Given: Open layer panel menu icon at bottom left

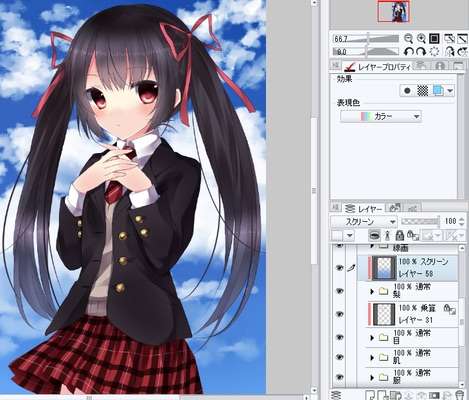Looking at the screenshot, I should (x=336, y=395).
